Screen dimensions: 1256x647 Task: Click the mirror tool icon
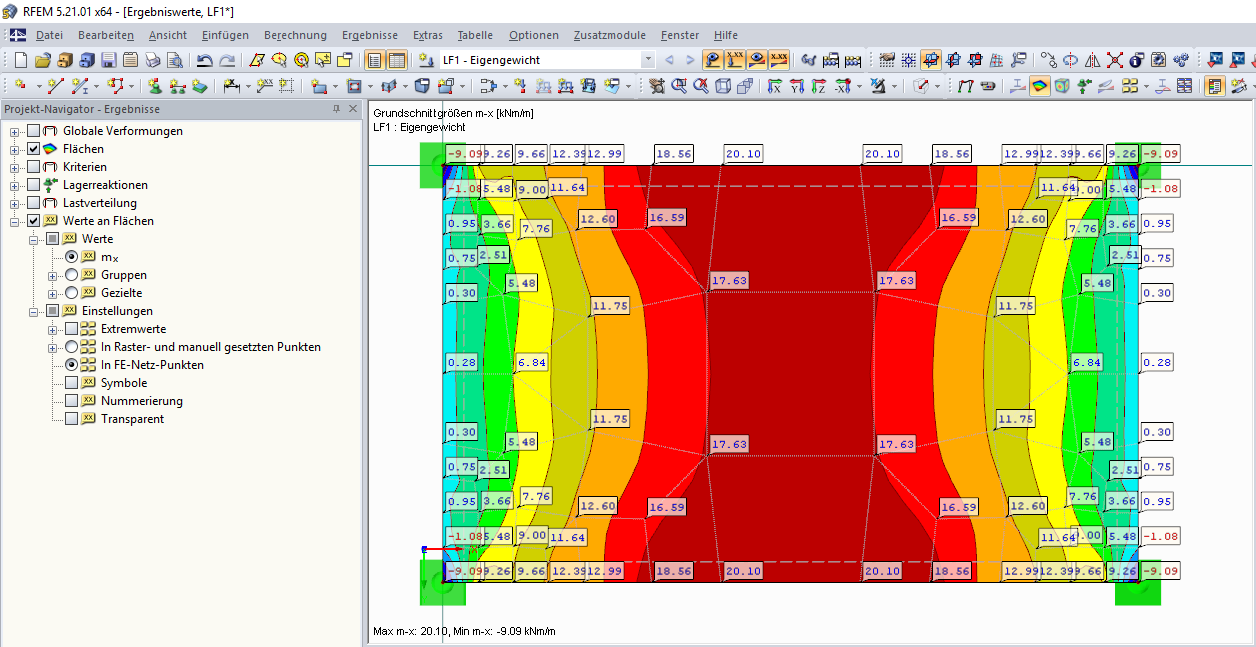1093,60
